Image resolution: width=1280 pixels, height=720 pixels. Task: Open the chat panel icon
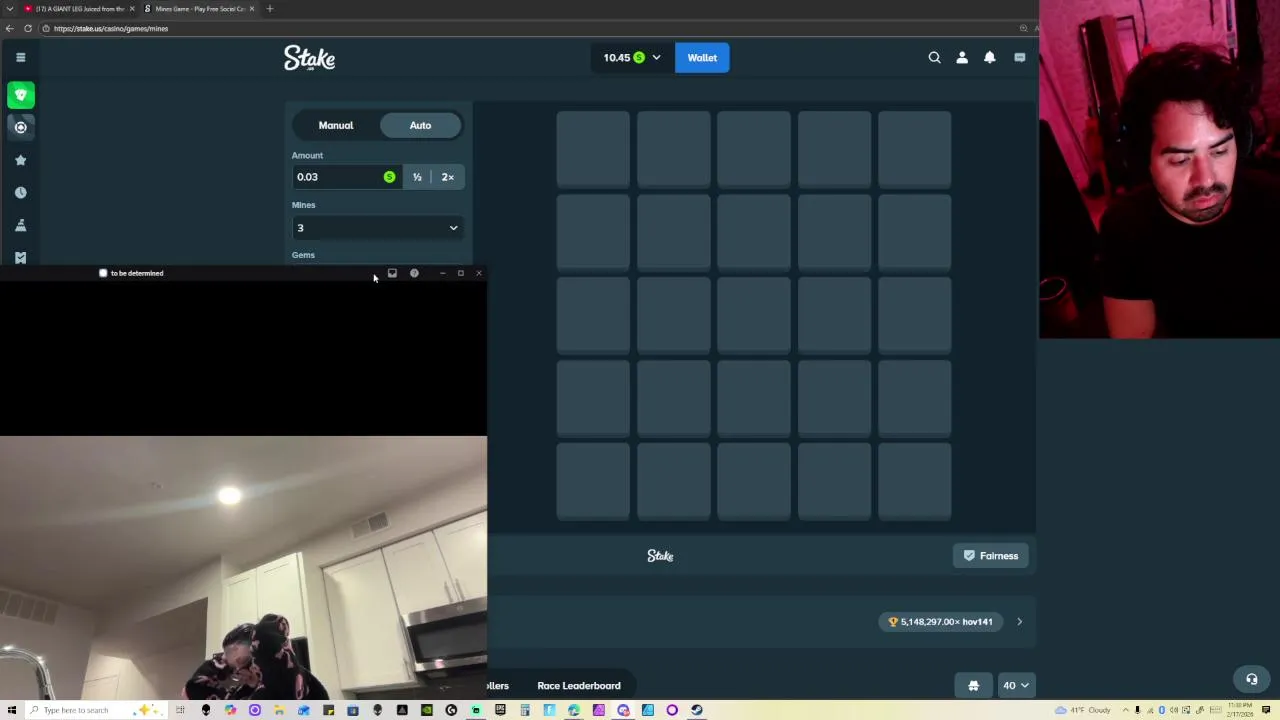click(1019, 58)
